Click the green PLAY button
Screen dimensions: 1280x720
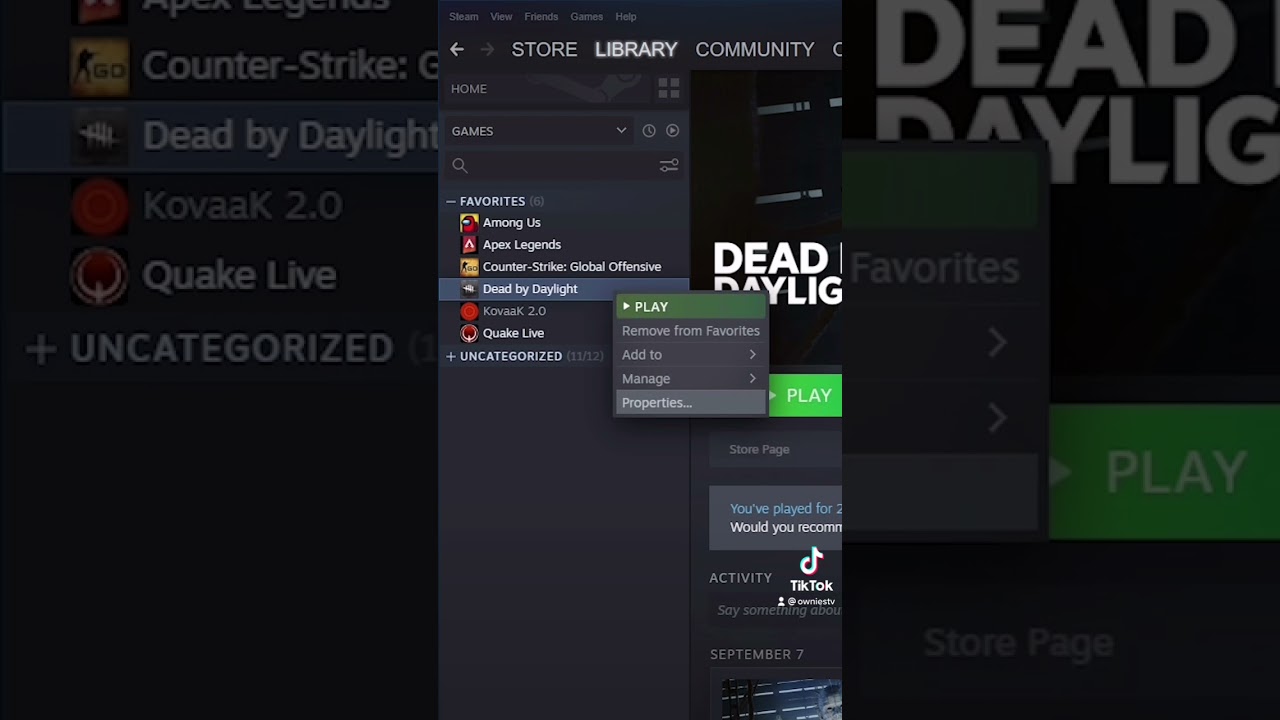coord(805,396)
